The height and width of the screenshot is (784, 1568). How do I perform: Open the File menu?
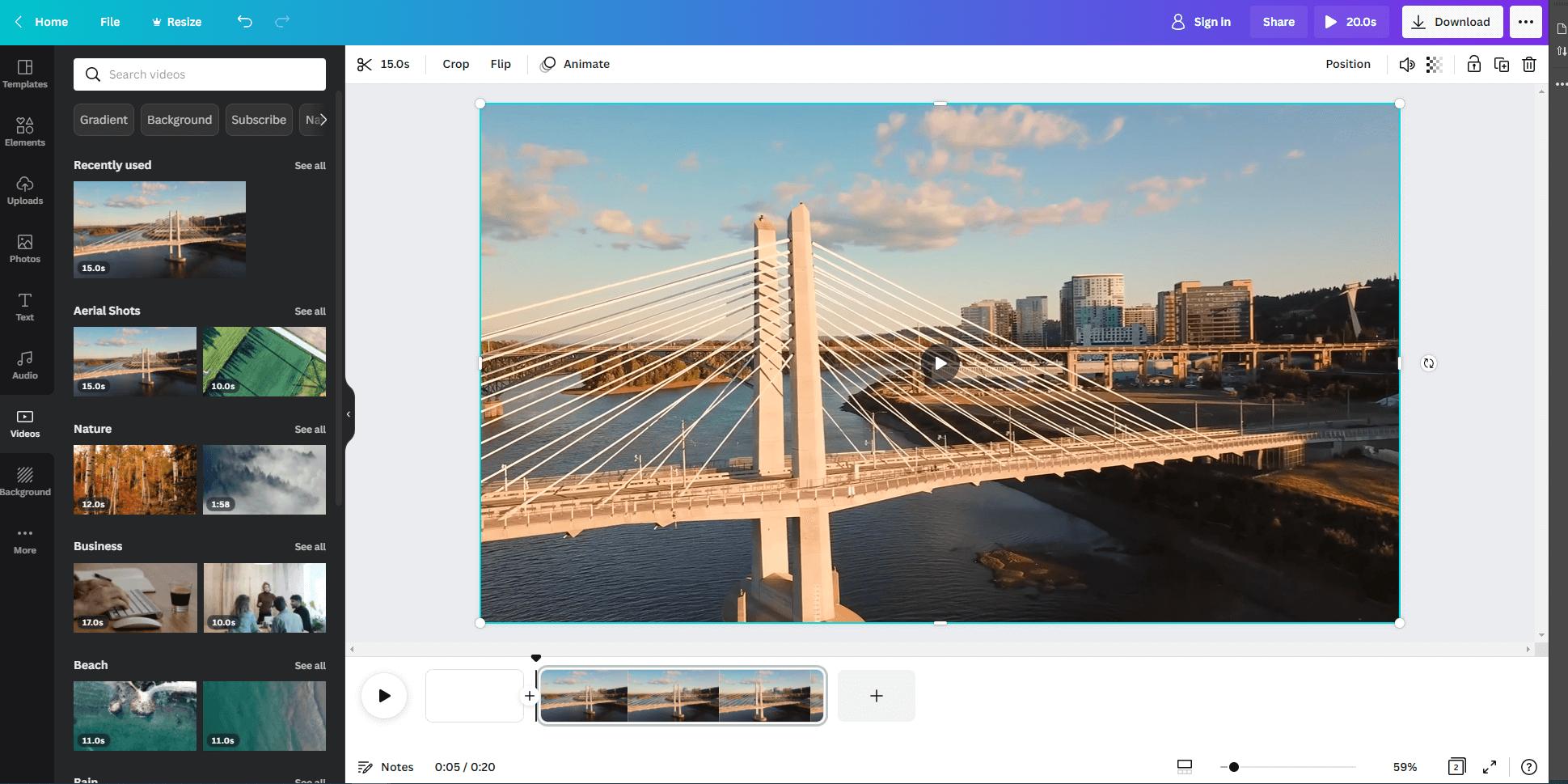[110, 22]
